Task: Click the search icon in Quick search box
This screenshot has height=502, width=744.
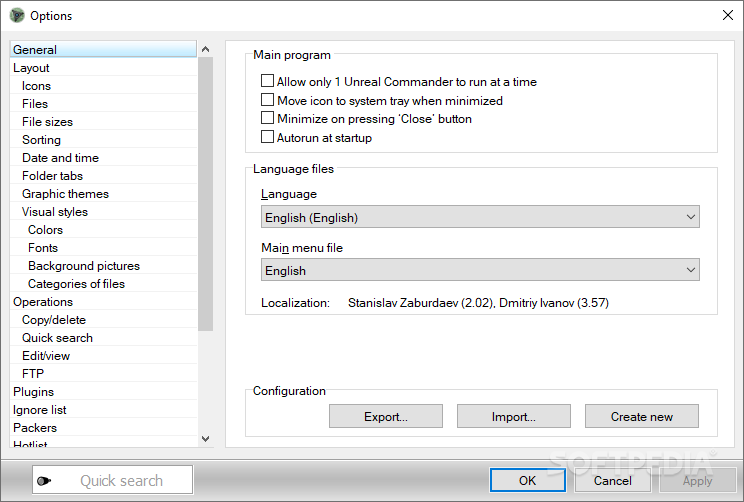Action: (44, 481)
